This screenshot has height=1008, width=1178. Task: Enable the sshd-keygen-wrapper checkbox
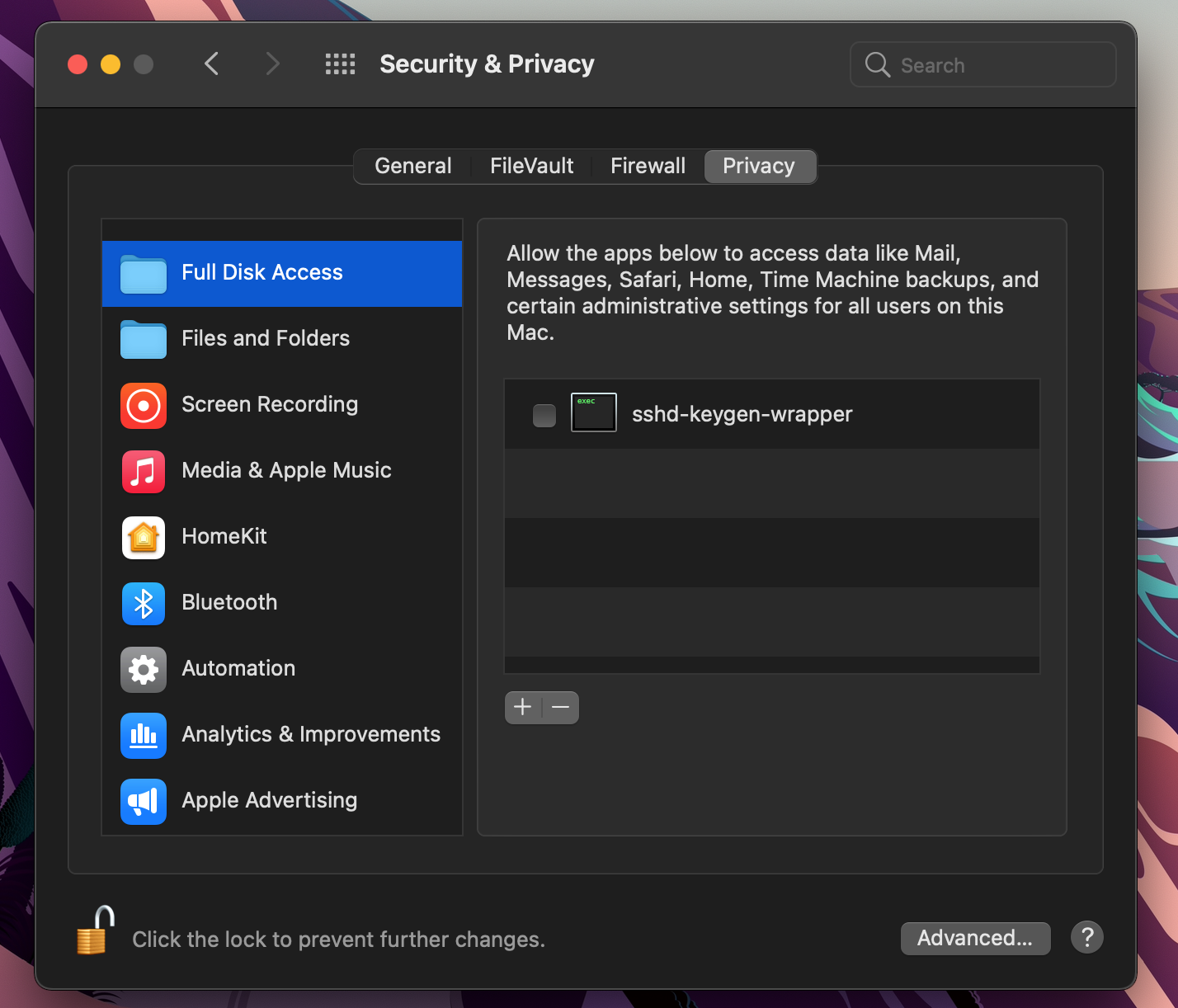tap(544, 415)
